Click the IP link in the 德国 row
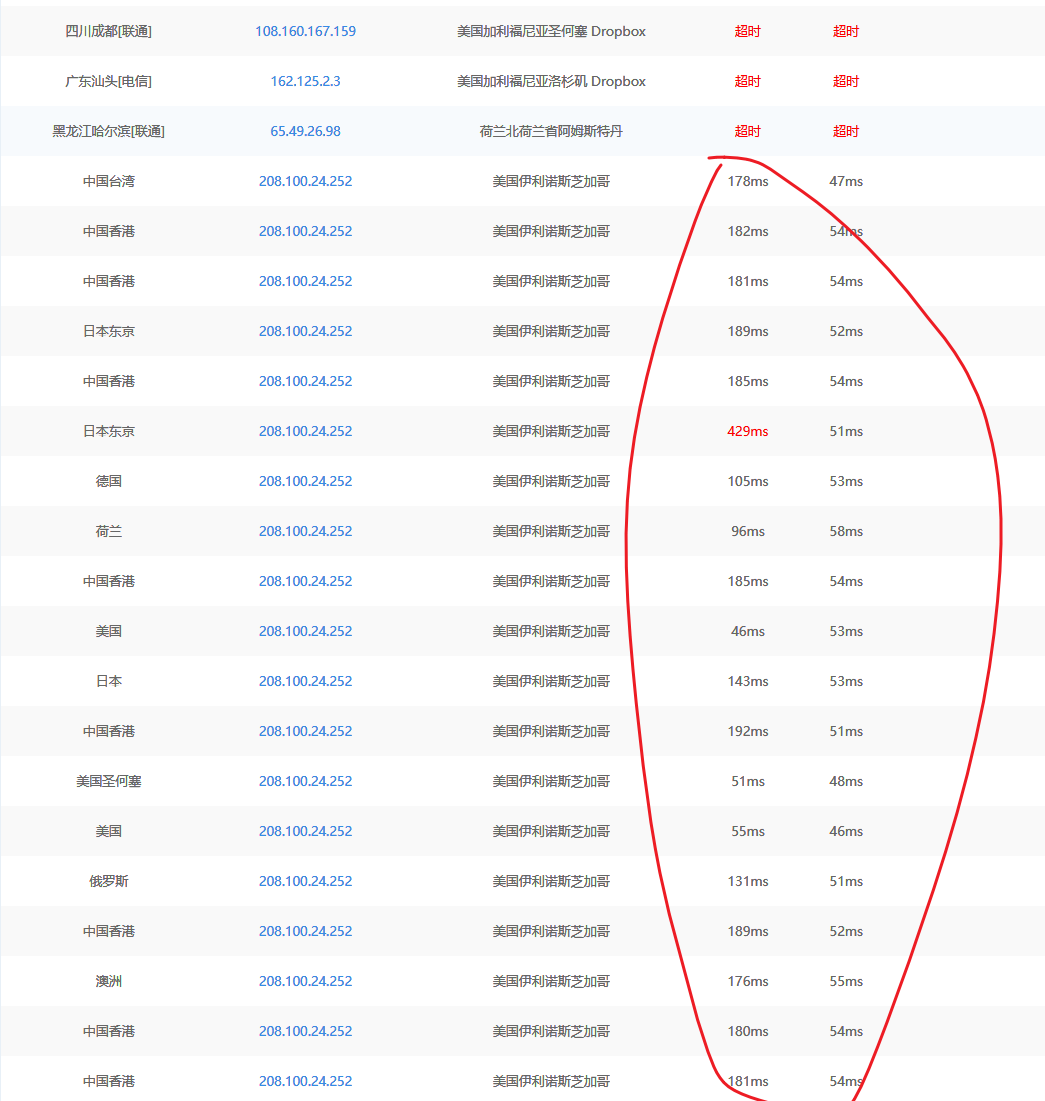1045x1101 pixels. 305,481
